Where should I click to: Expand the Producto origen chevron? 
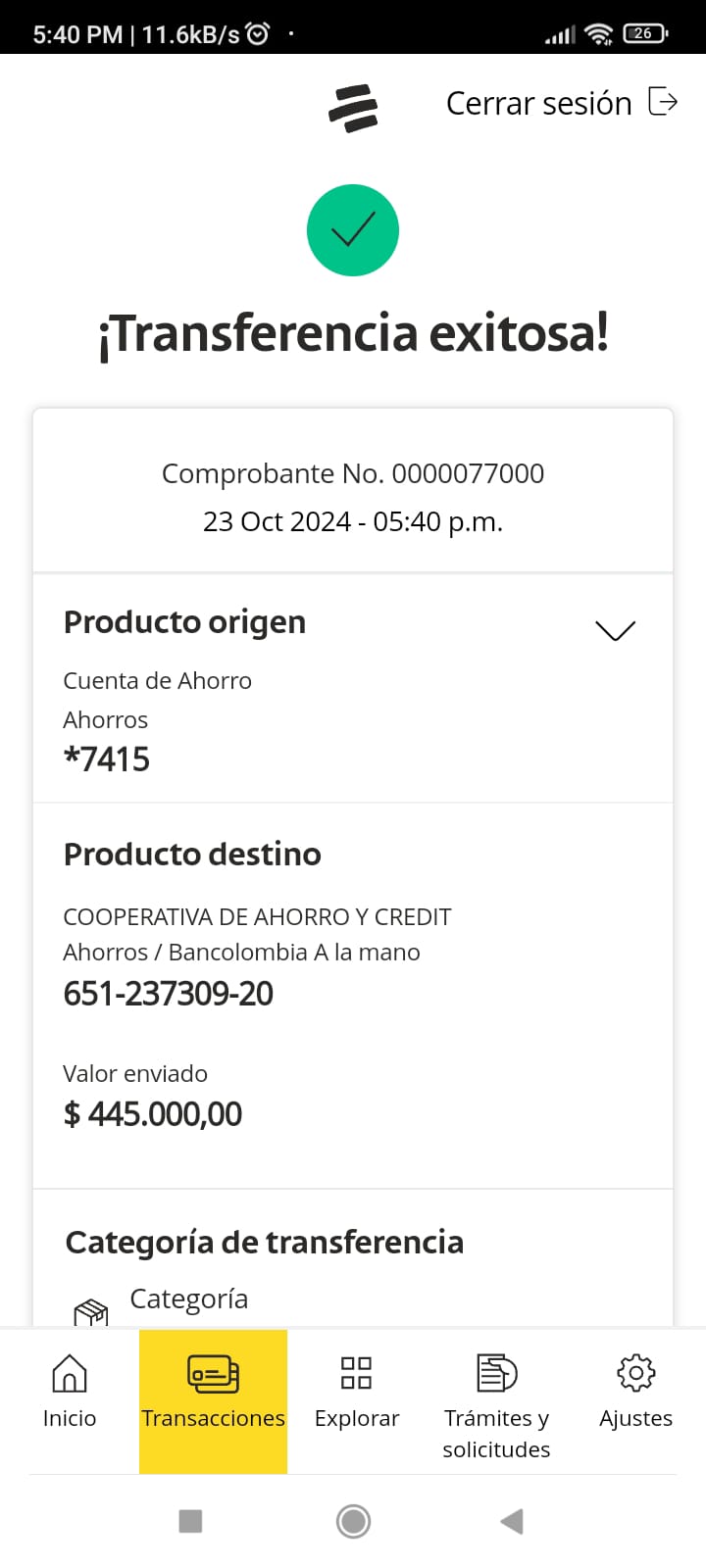pos(615,630)
